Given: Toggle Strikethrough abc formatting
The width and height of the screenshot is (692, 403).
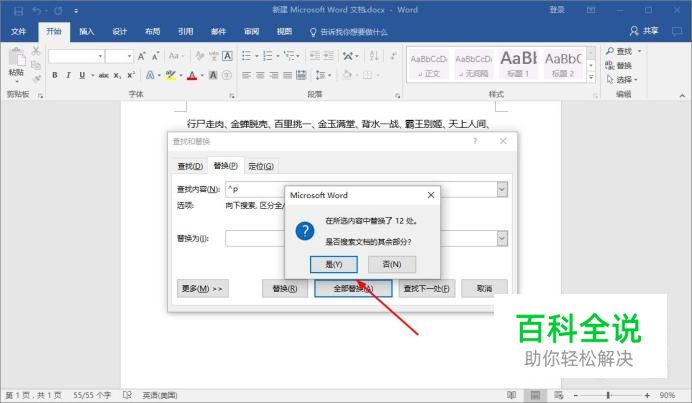Looking at the screenshot, I should (x=104, y=75).
